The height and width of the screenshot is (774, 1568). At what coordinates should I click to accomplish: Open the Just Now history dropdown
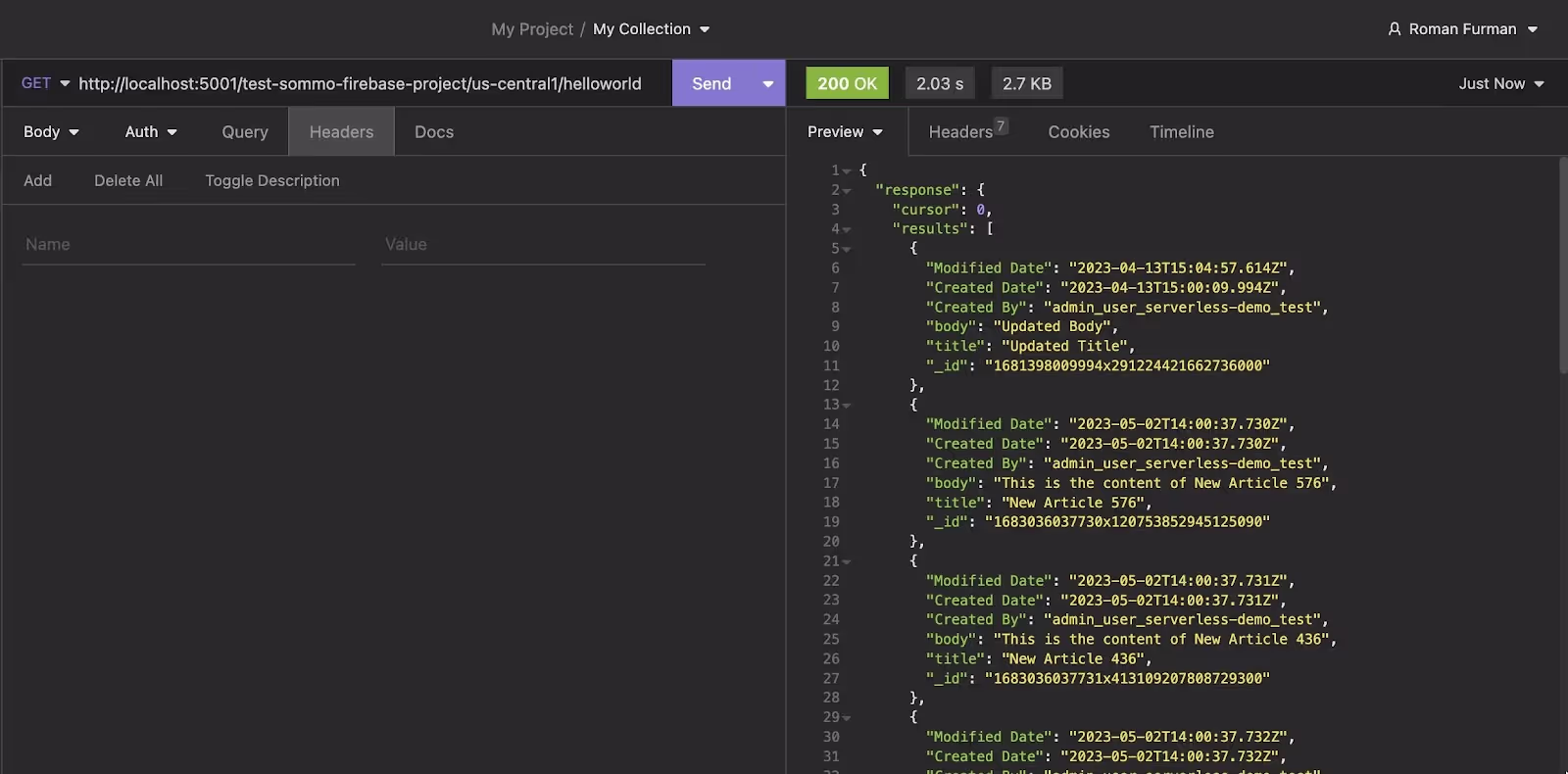click(1500, 83)
